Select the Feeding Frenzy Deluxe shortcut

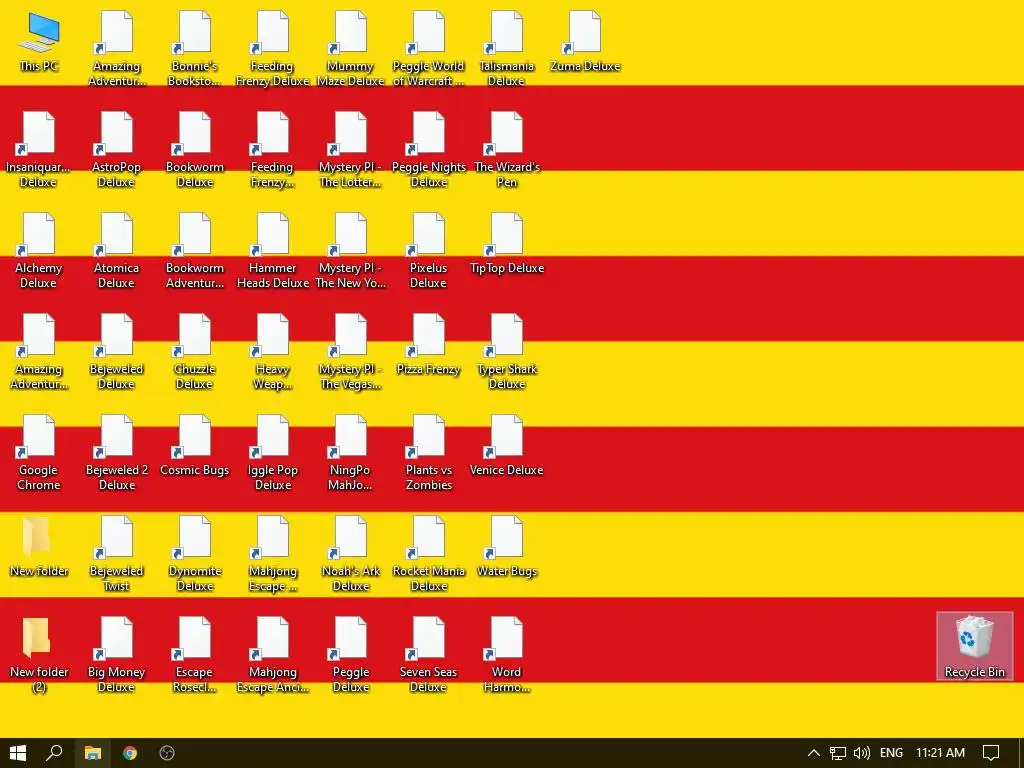[x=272, y=48]
